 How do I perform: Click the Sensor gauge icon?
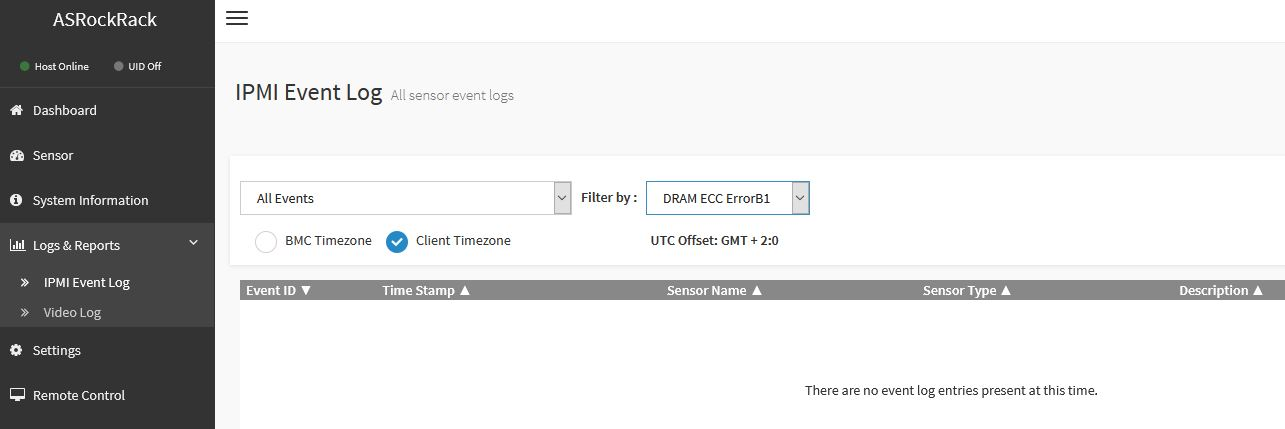coord(16,156)
